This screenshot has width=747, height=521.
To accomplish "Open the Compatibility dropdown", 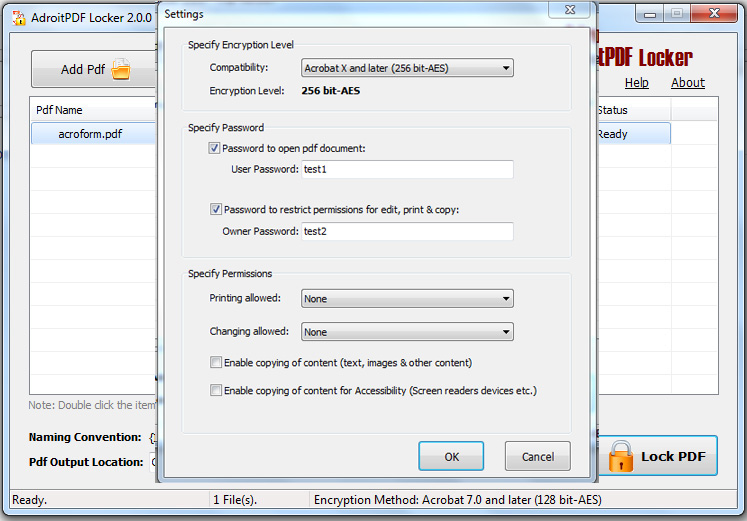I will point(407,68).
